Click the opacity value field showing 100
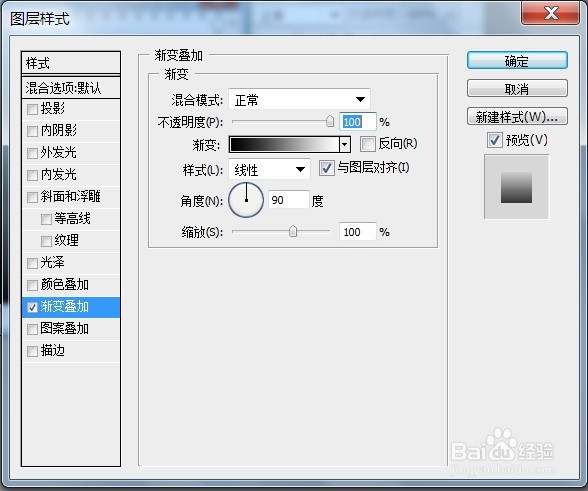 point(357,122)
